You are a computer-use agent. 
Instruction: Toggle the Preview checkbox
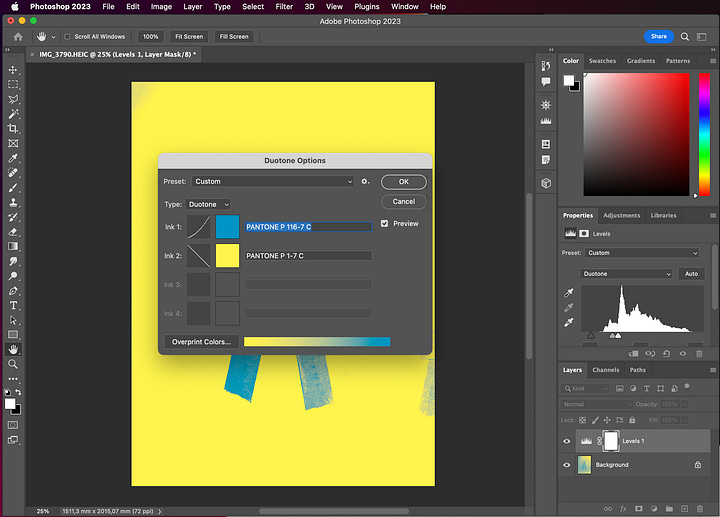tap(384, 224)
